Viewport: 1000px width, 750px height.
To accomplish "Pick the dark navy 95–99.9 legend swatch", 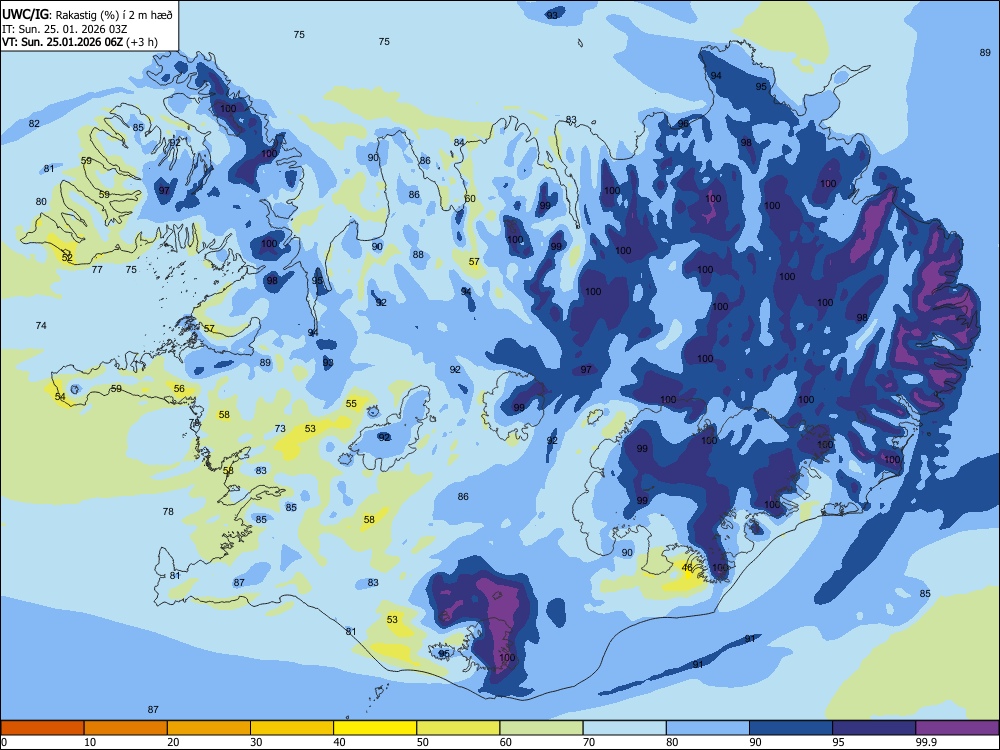I will pyautogui.click(x=874, y=728).
